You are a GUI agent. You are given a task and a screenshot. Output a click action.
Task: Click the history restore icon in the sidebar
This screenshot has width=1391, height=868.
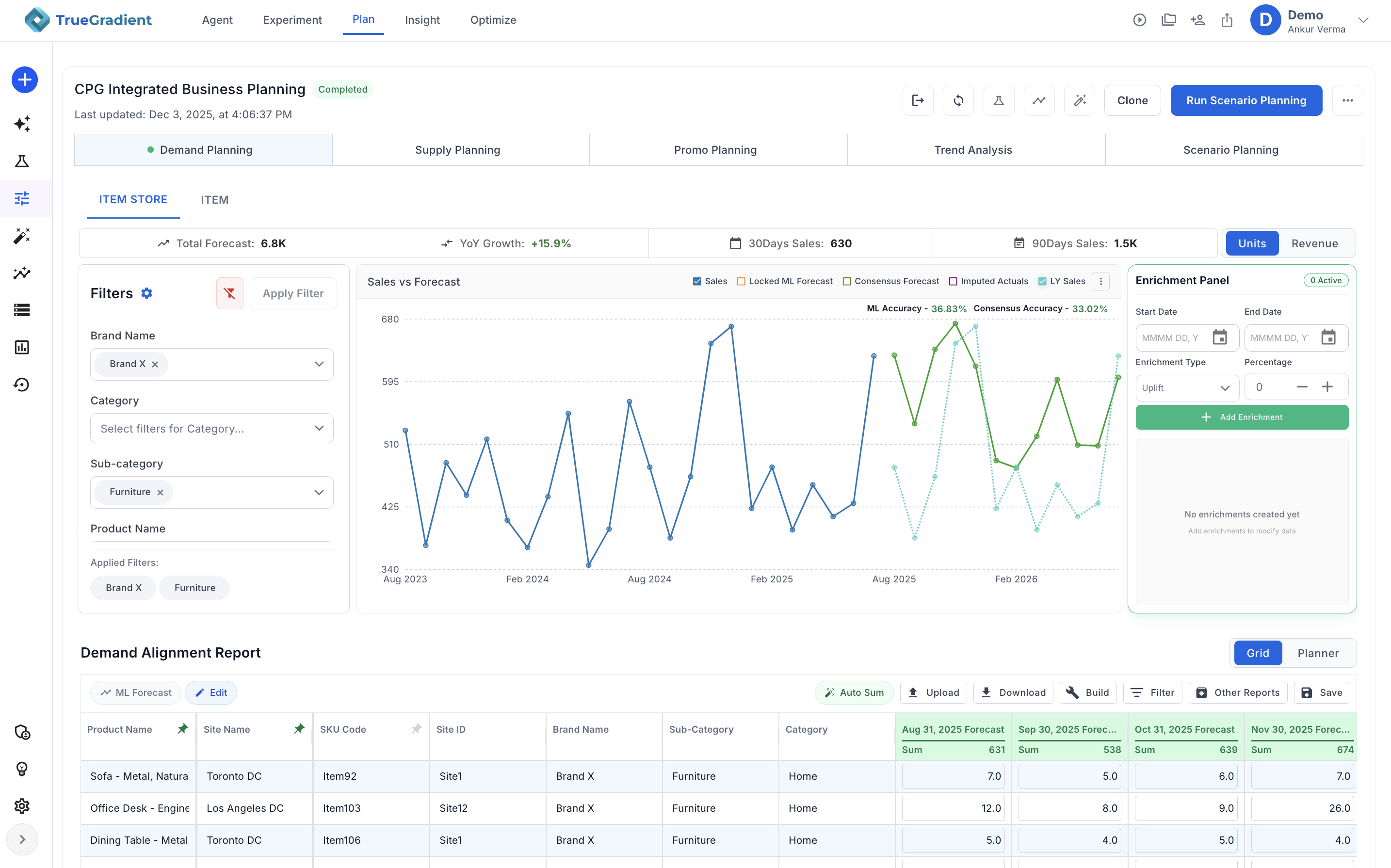coord(22,385)
